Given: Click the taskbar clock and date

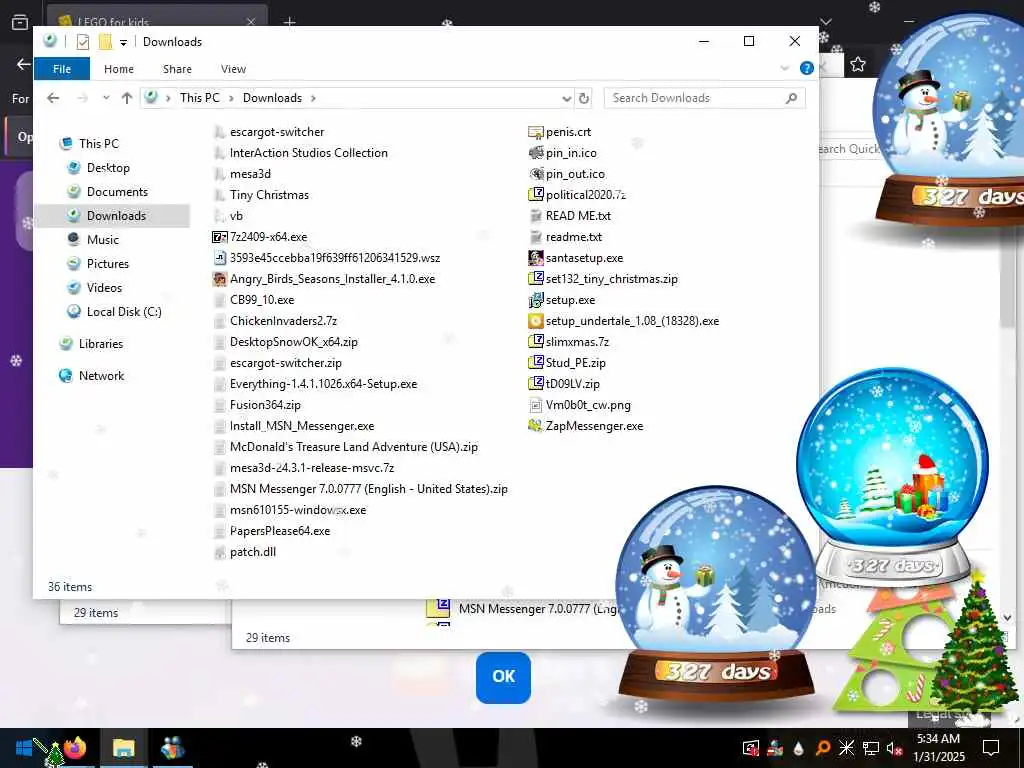Looking at the screenshot, I should pyautogui.click(x=938, y=748).
